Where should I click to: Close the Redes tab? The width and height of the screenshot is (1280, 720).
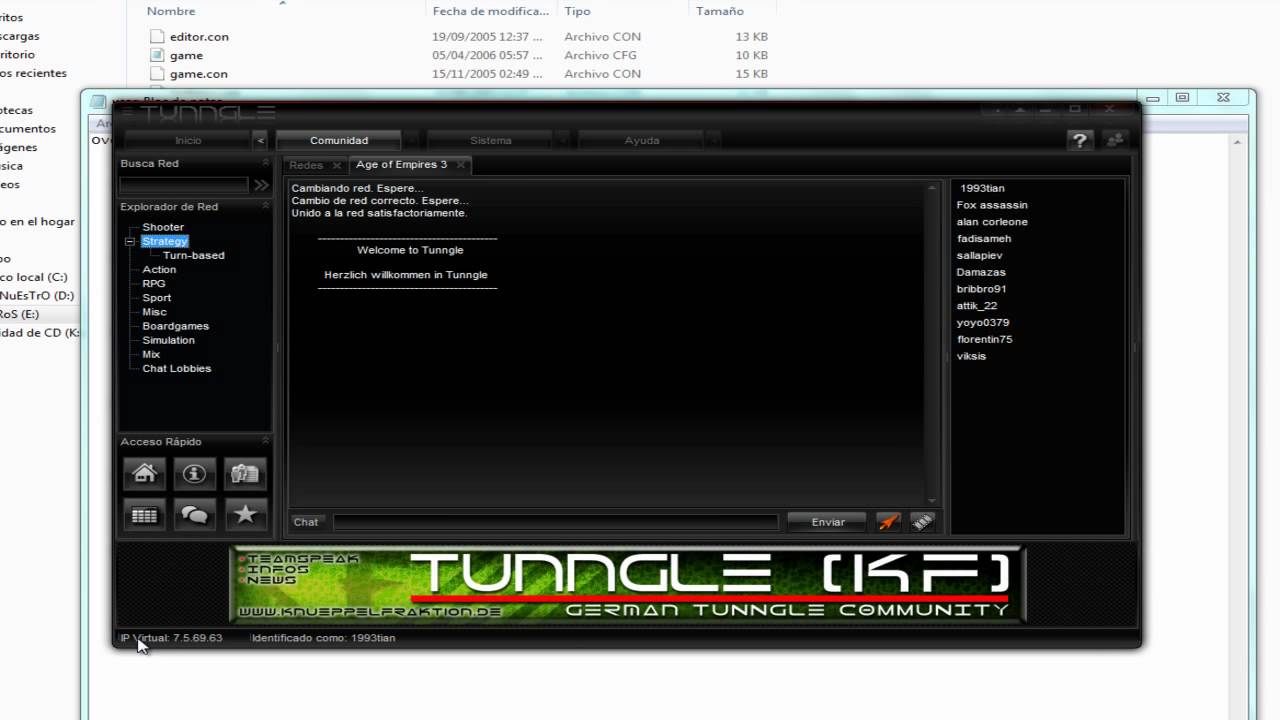click(336, 165)
